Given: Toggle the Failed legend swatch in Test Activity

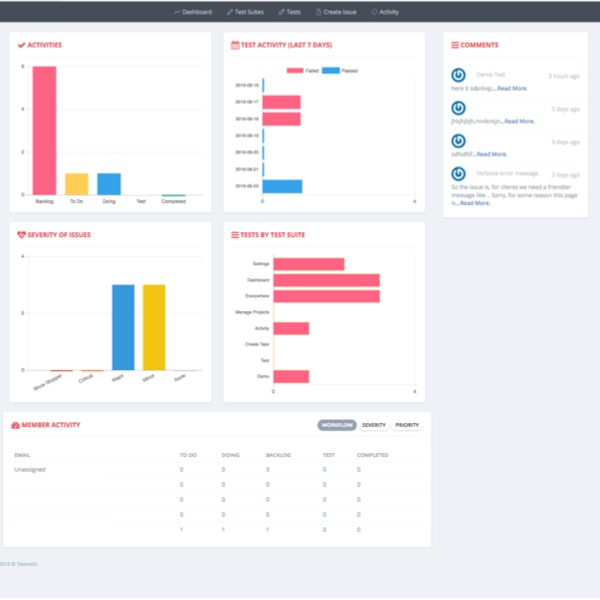Looking at the screenshot, I should [295, 70].
